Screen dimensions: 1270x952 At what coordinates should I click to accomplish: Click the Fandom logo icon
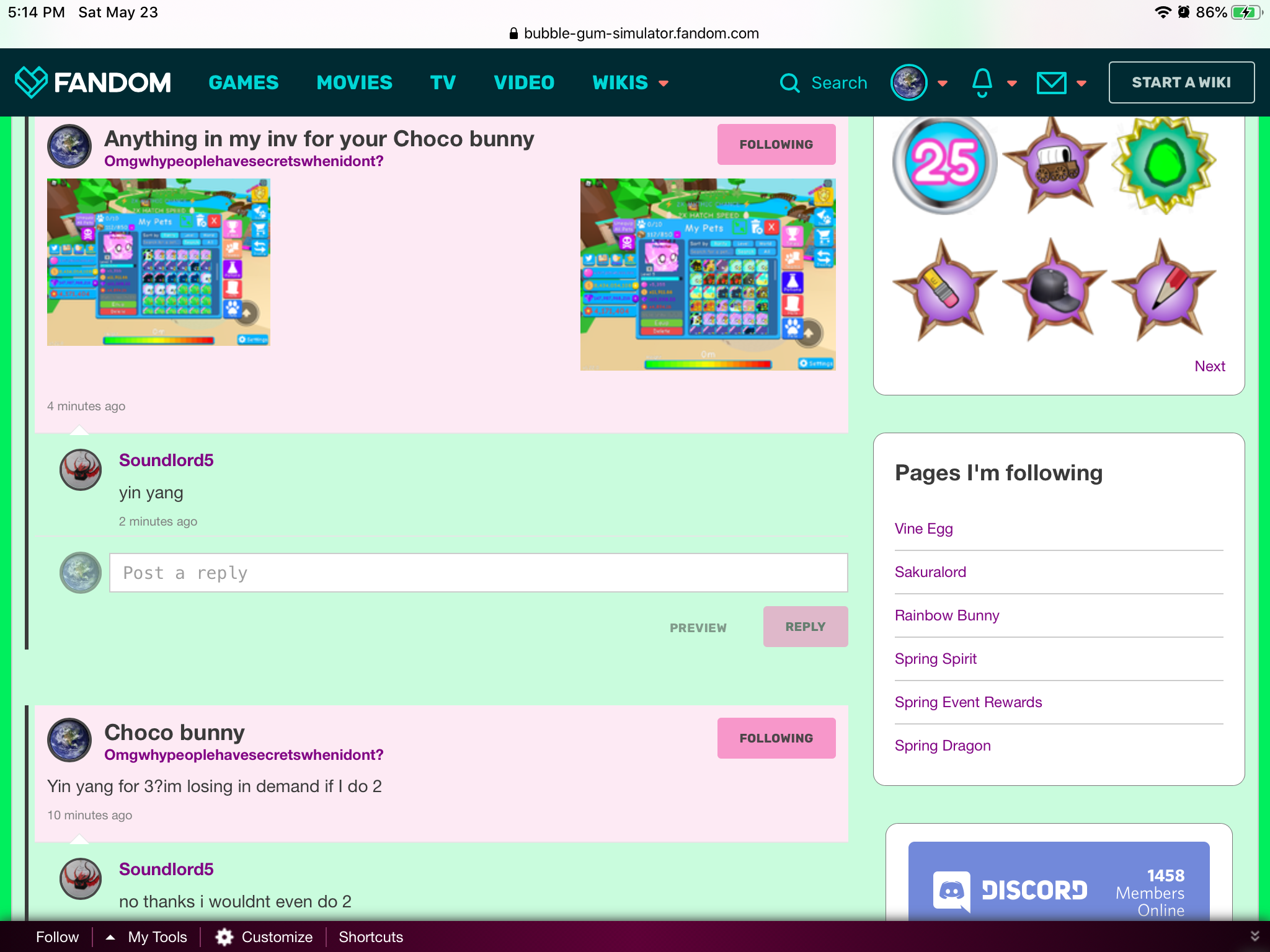pyautogui.click(x=30, y=82)
